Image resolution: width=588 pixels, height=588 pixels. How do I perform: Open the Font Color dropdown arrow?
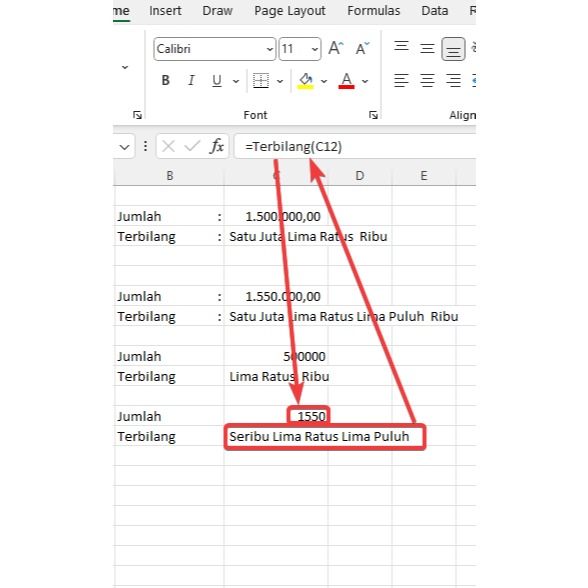point(365,81)
